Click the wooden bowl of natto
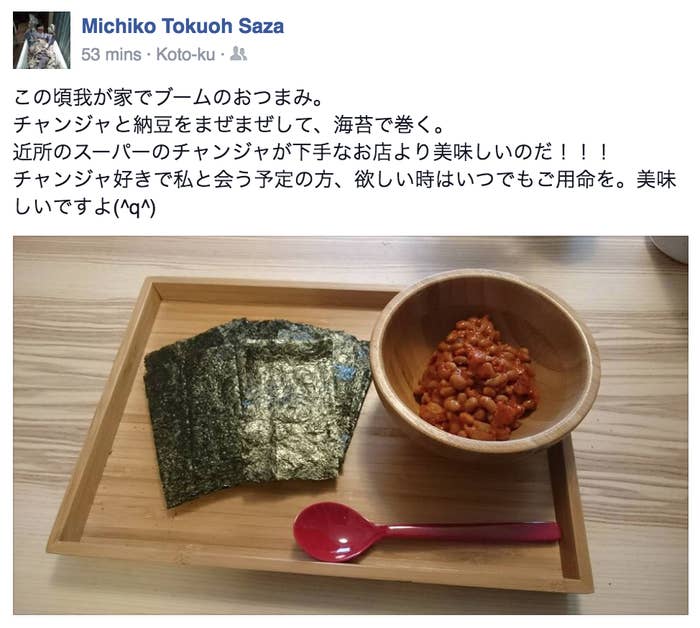The height and width of the screenshot is (628, 700). pyautogui.click(x=485, y=362)
